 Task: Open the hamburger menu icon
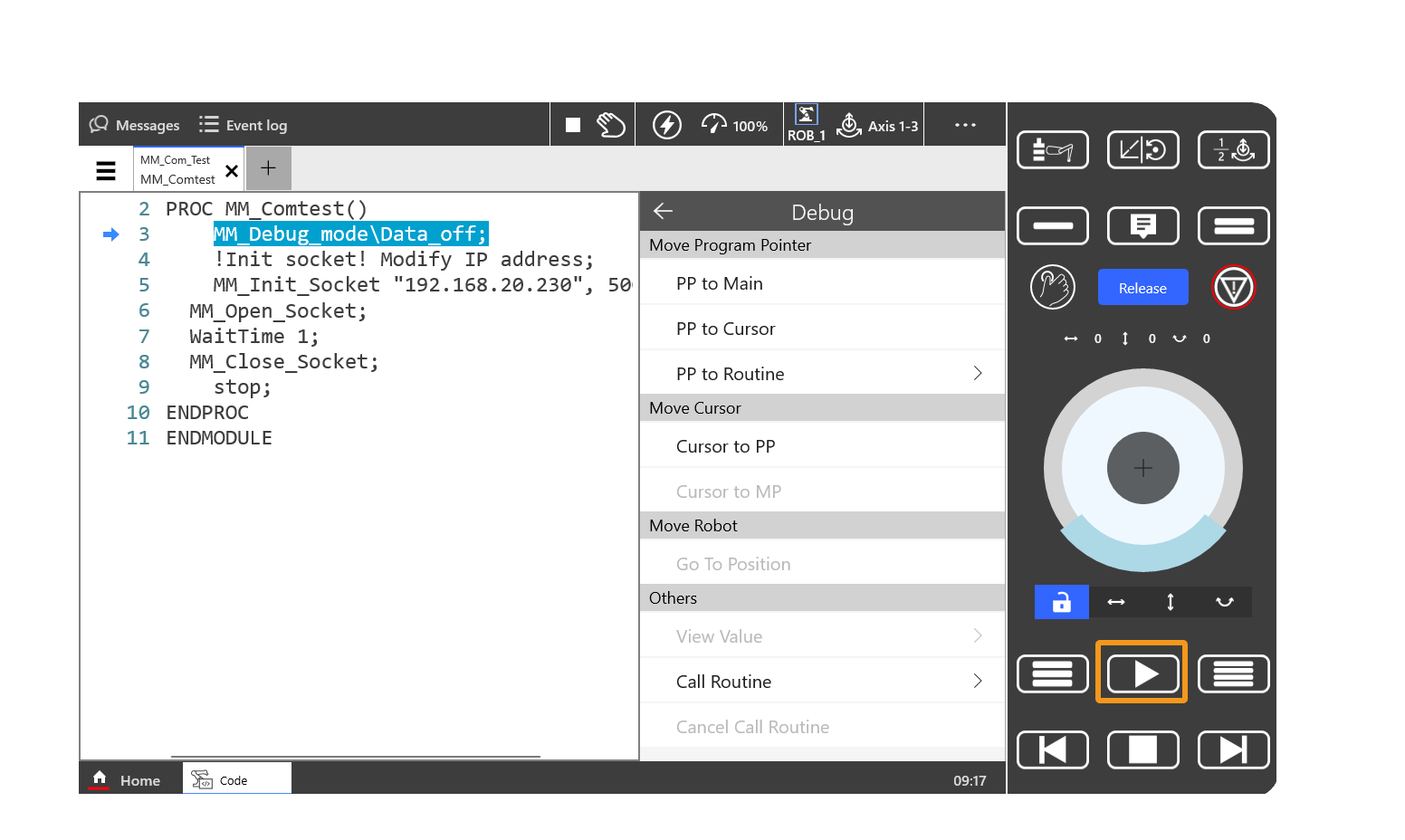(106, 170)
